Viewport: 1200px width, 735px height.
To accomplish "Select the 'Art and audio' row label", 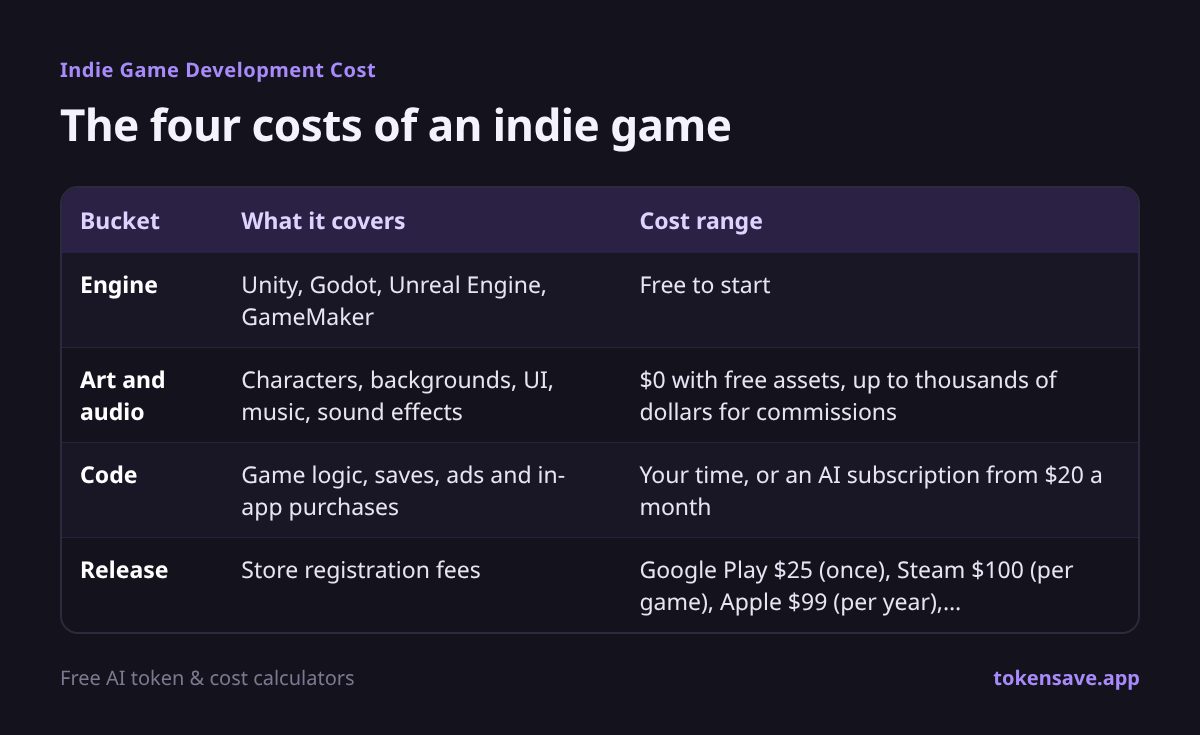I will click(123, 396).
